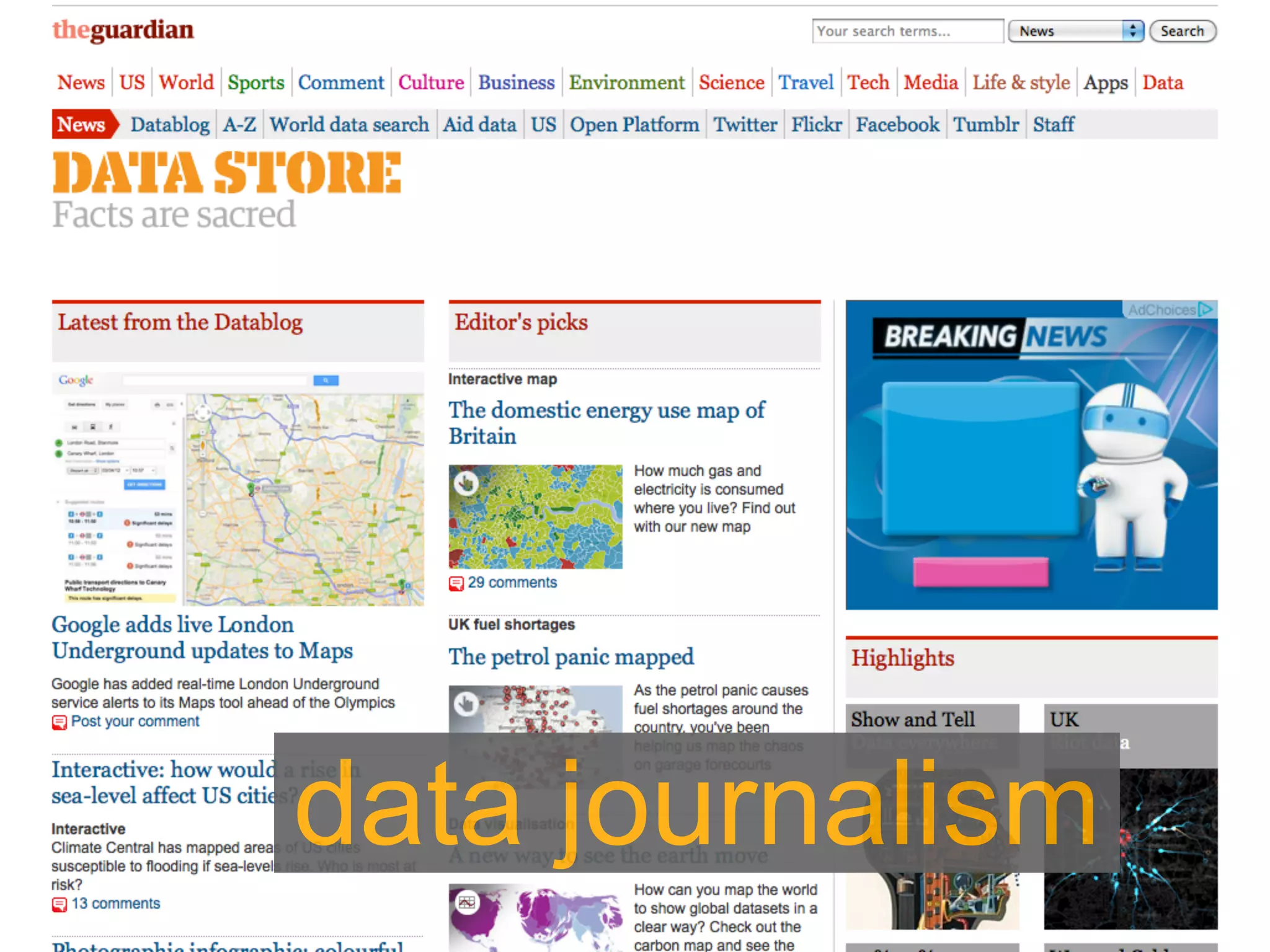The height and width of the screenshot is (952, 1270).
Task: Go to Life & style section
Action: (x=1021, y=82)
